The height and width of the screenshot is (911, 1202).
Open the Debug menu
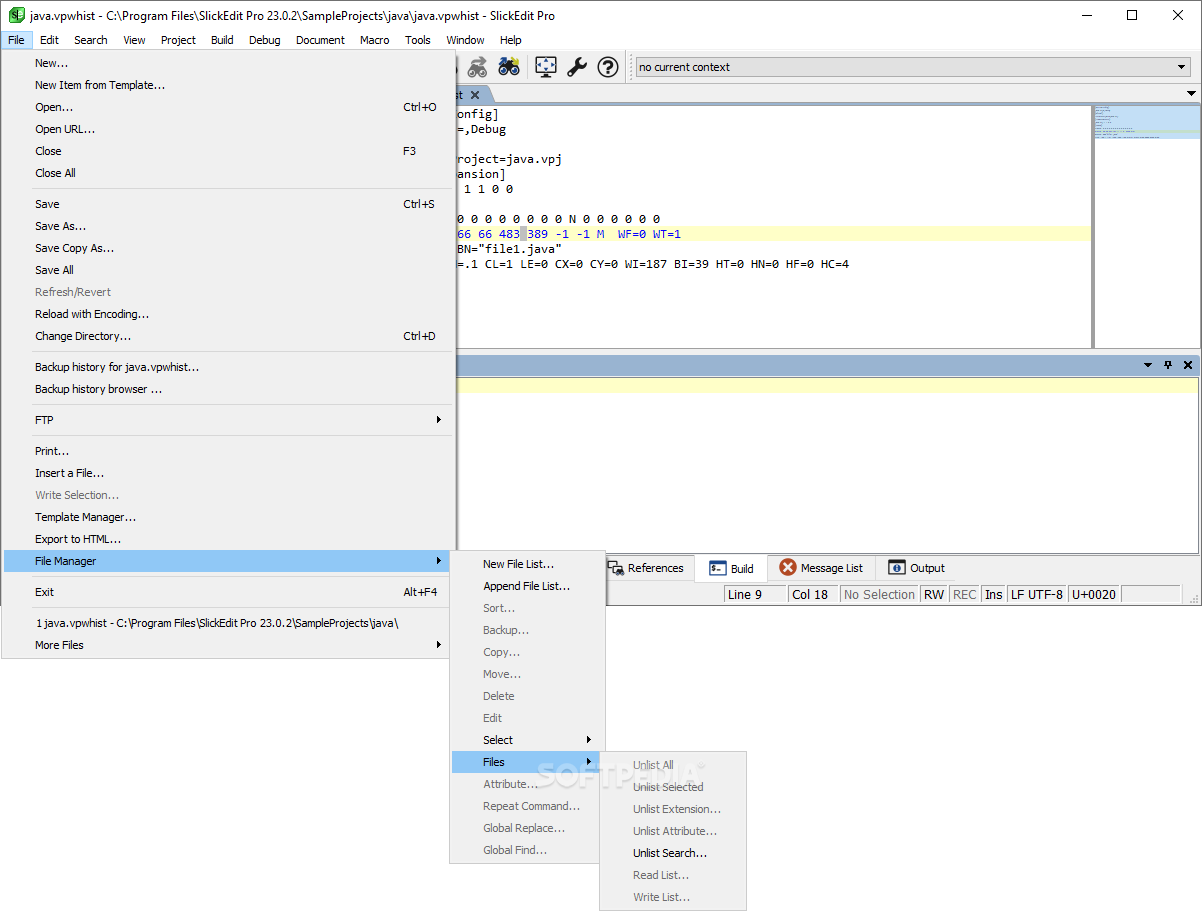[265, 40]
